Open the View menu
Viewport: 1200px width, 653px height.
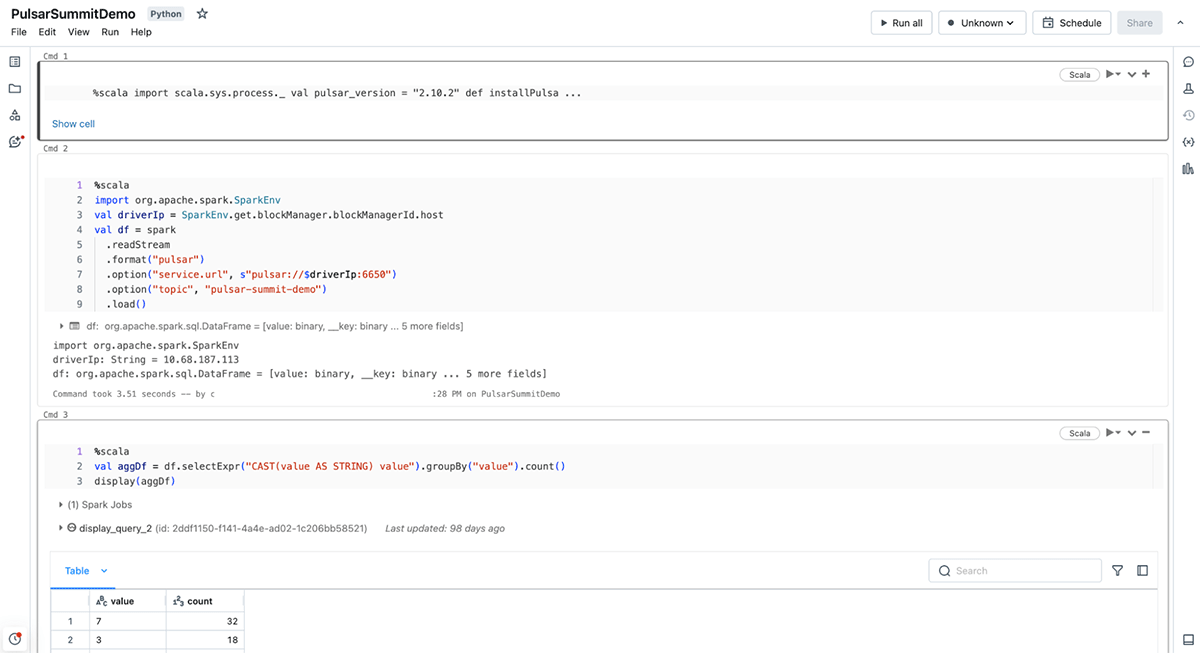pos(79,32)
